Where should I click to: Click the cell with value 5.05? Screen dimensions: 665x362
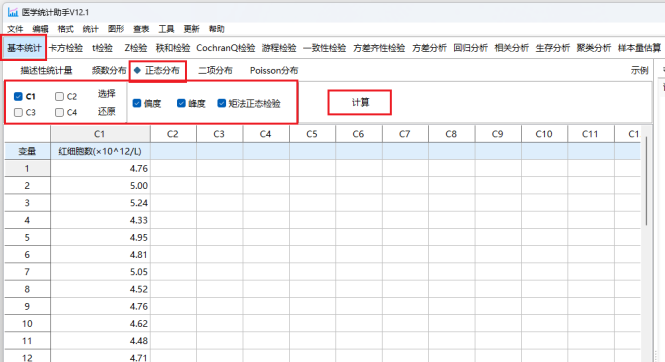click(100, 272)
